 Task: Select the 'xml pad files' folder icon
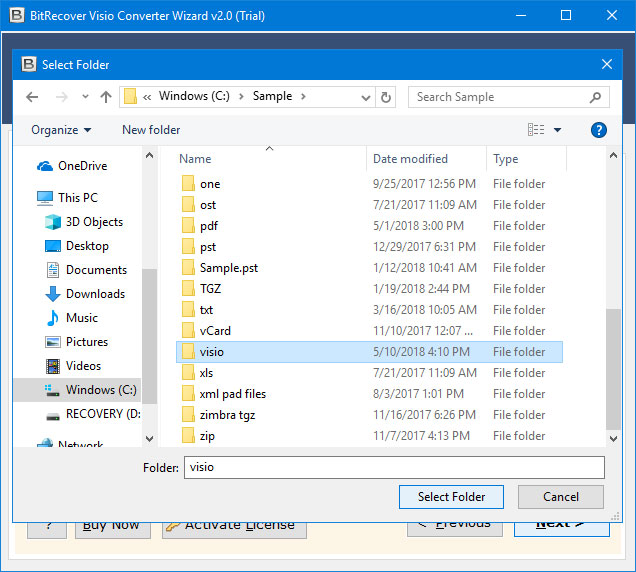coord(188,394)
